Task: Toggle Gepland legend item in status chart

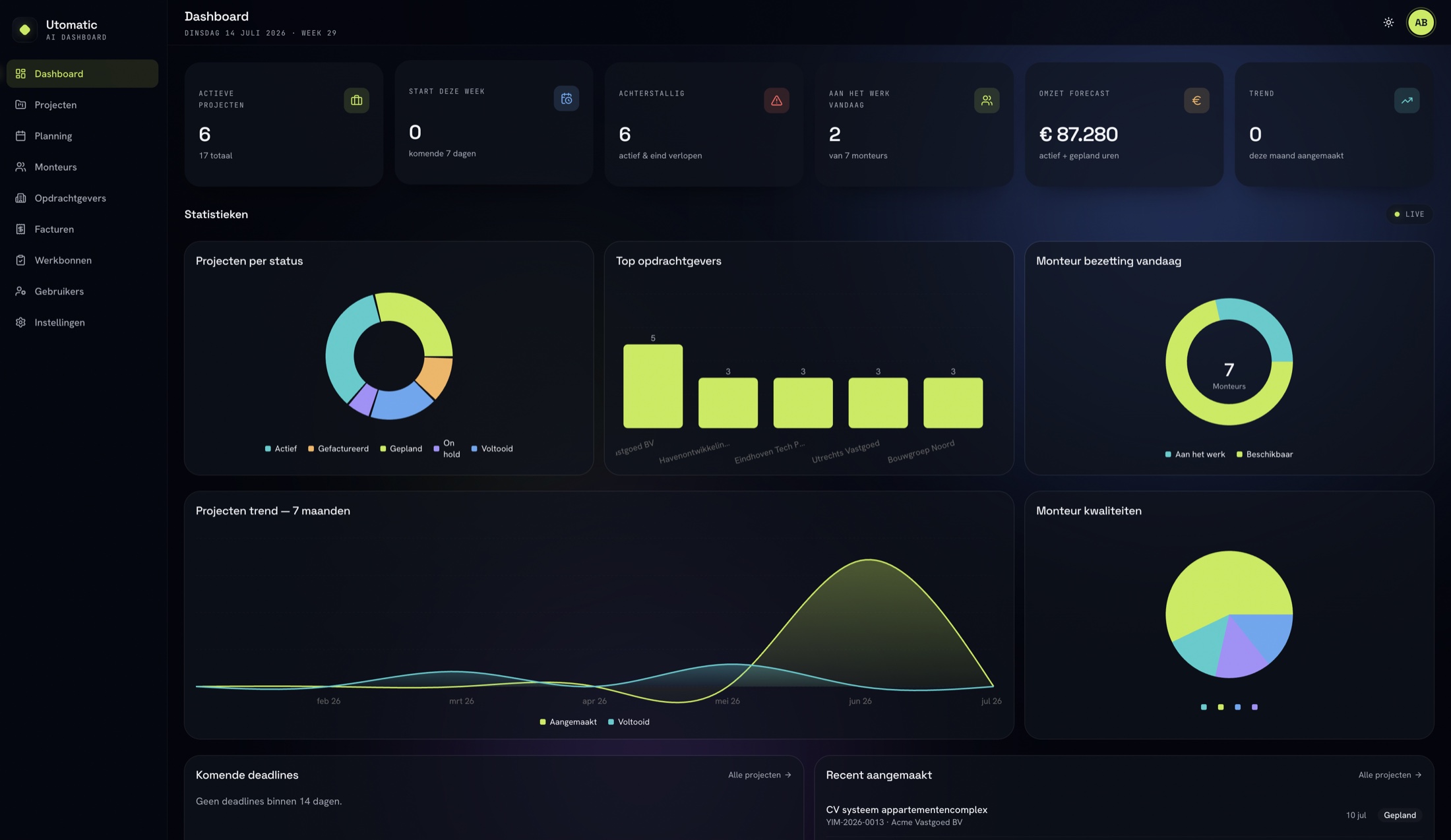Action: 401,448
